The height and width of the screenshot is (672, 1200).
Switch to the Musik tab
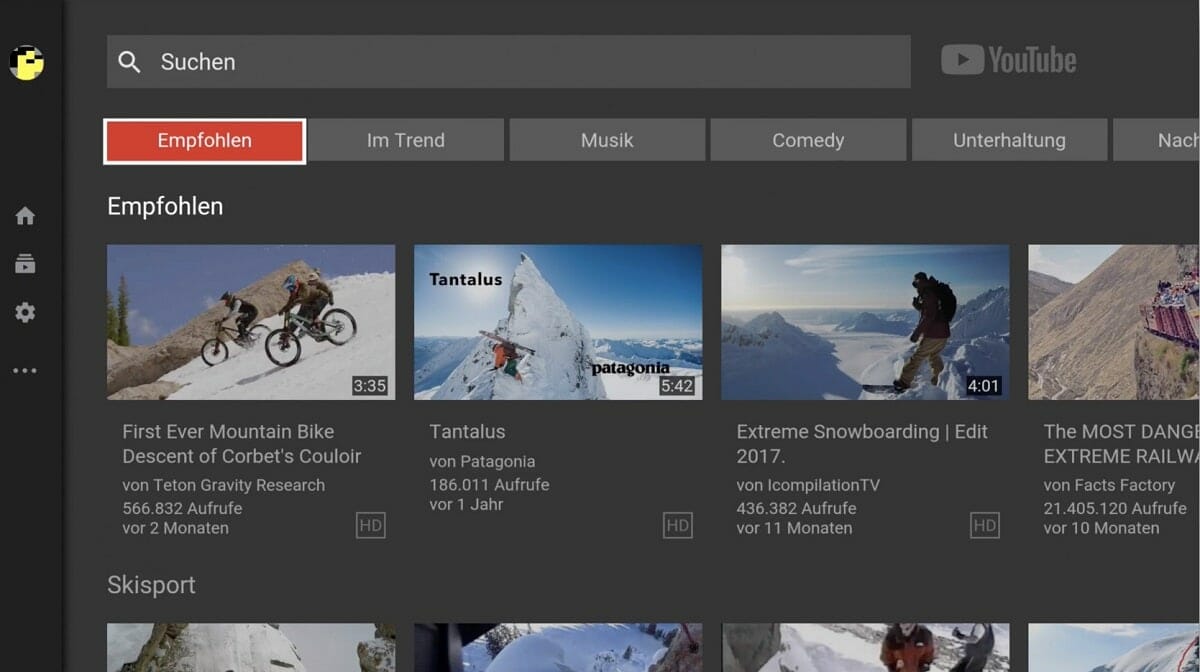coord(607,141)
